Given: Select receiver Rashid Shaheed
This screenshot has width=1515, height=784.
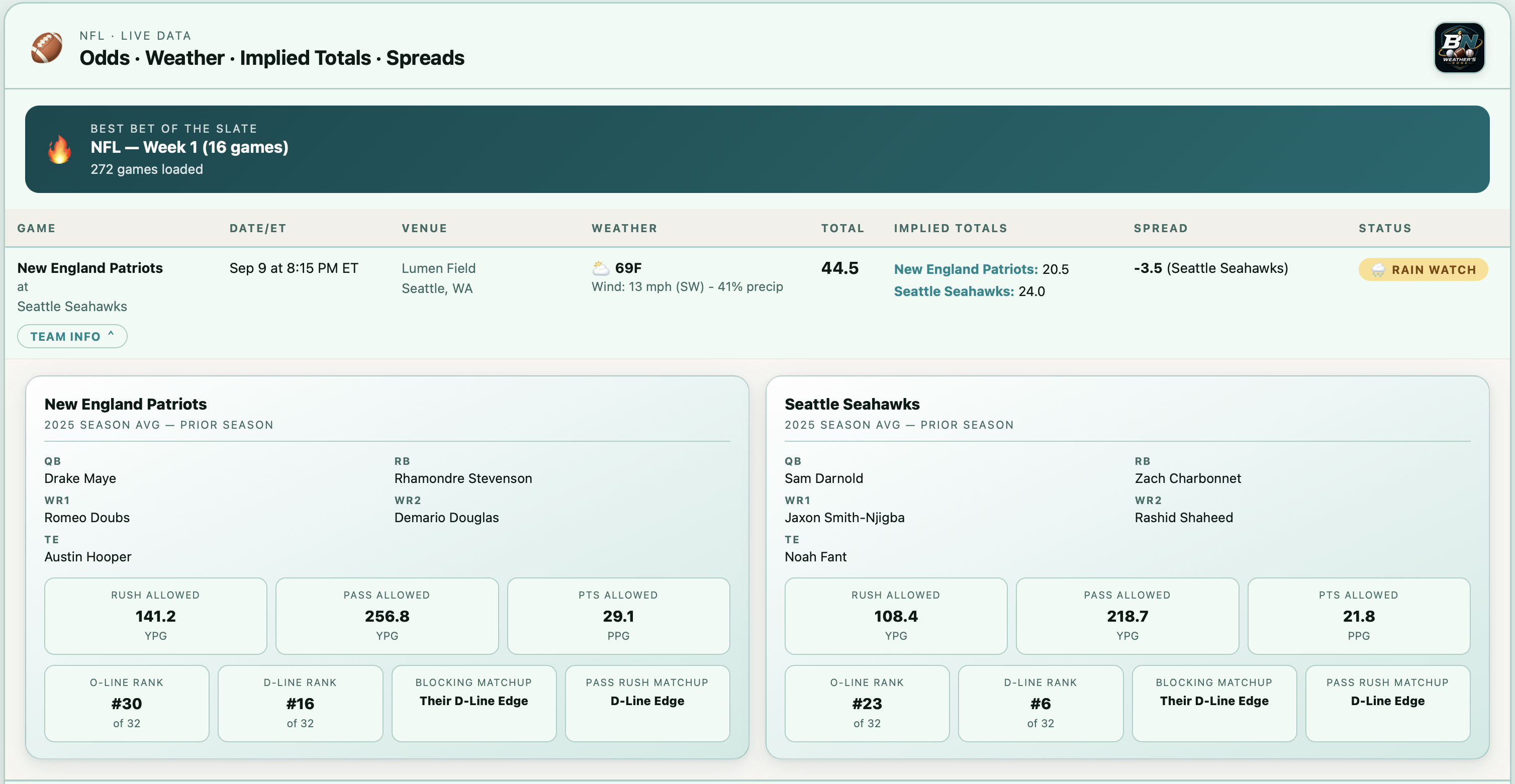Looking at the screenshot, I should [1183, 518].
